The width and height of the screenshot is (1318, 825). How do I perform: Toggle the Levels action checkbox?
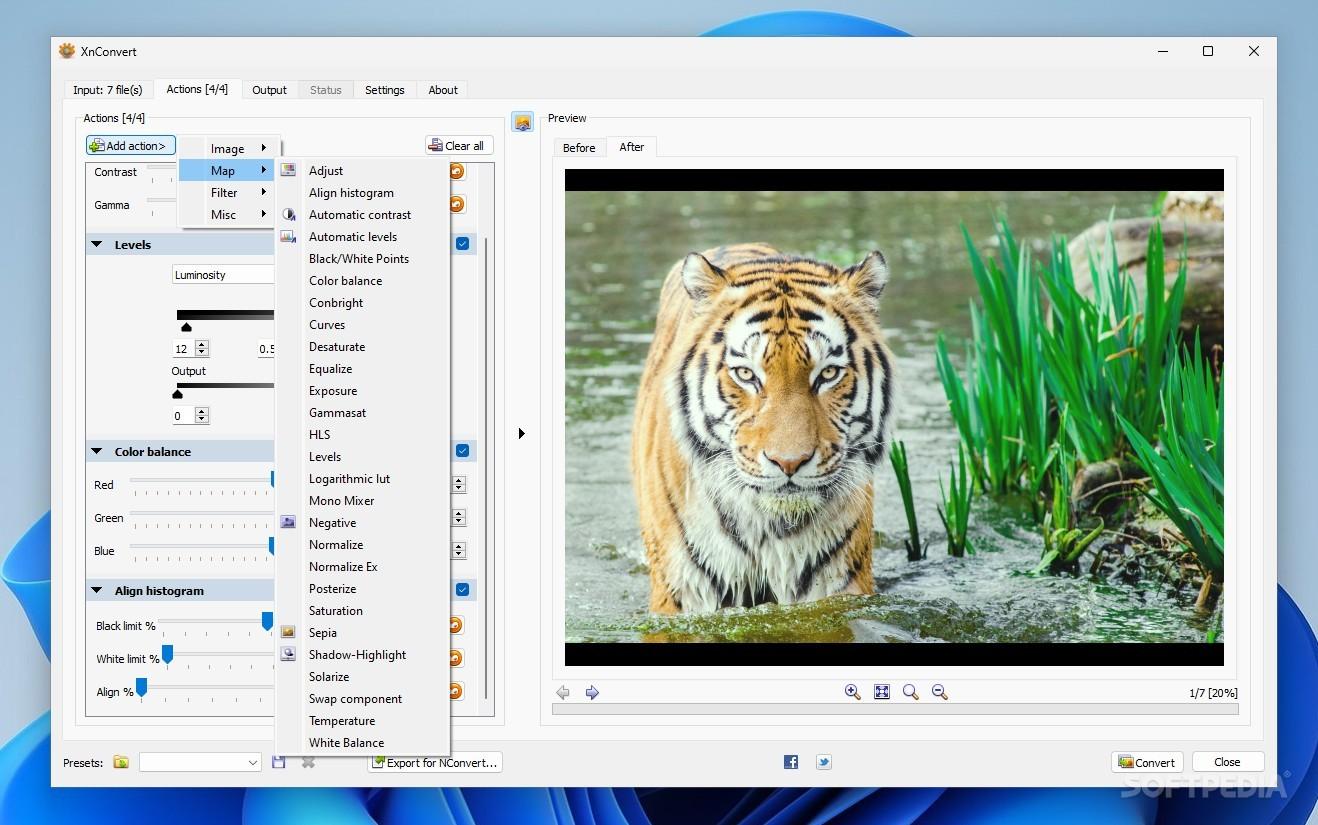[x=463, y=244]
